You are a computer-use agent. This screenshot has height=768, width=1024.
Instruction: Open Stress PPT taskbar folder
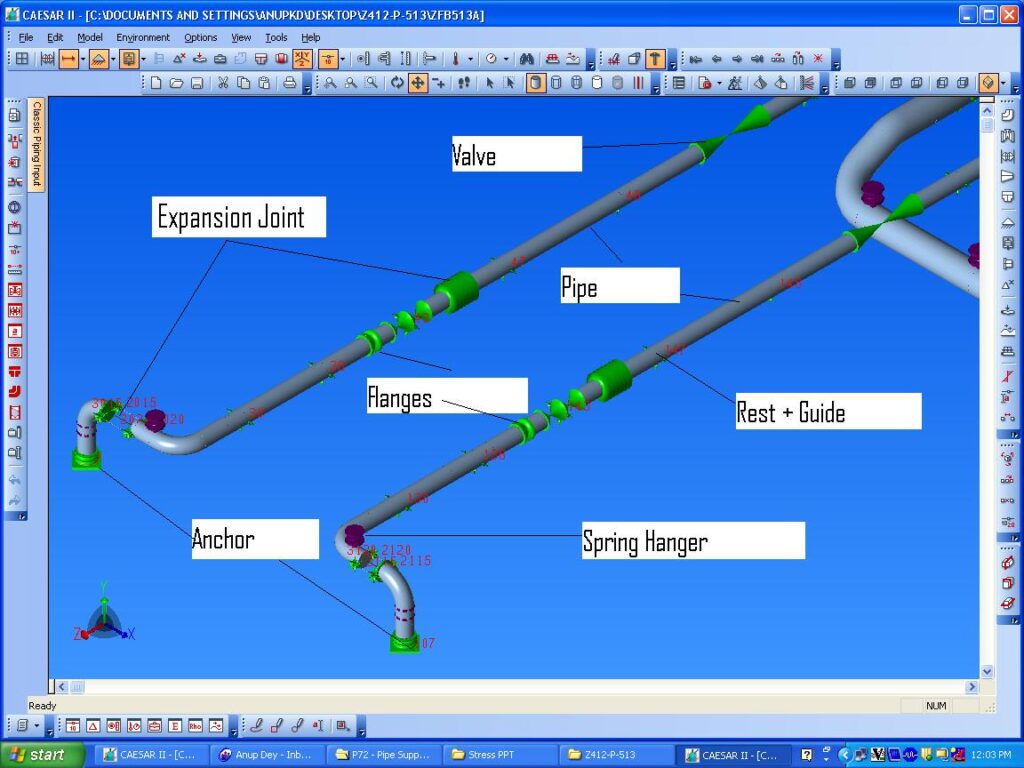(499, 755)
